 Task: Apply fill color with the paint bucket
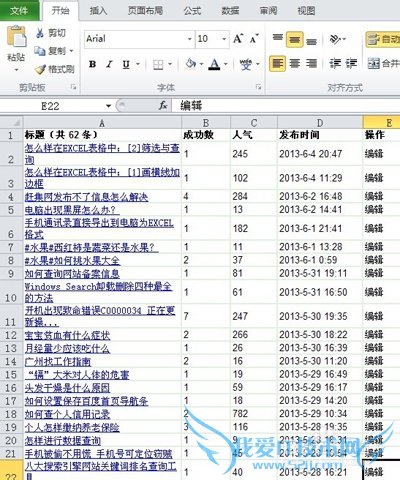click(x=191, y=64)
